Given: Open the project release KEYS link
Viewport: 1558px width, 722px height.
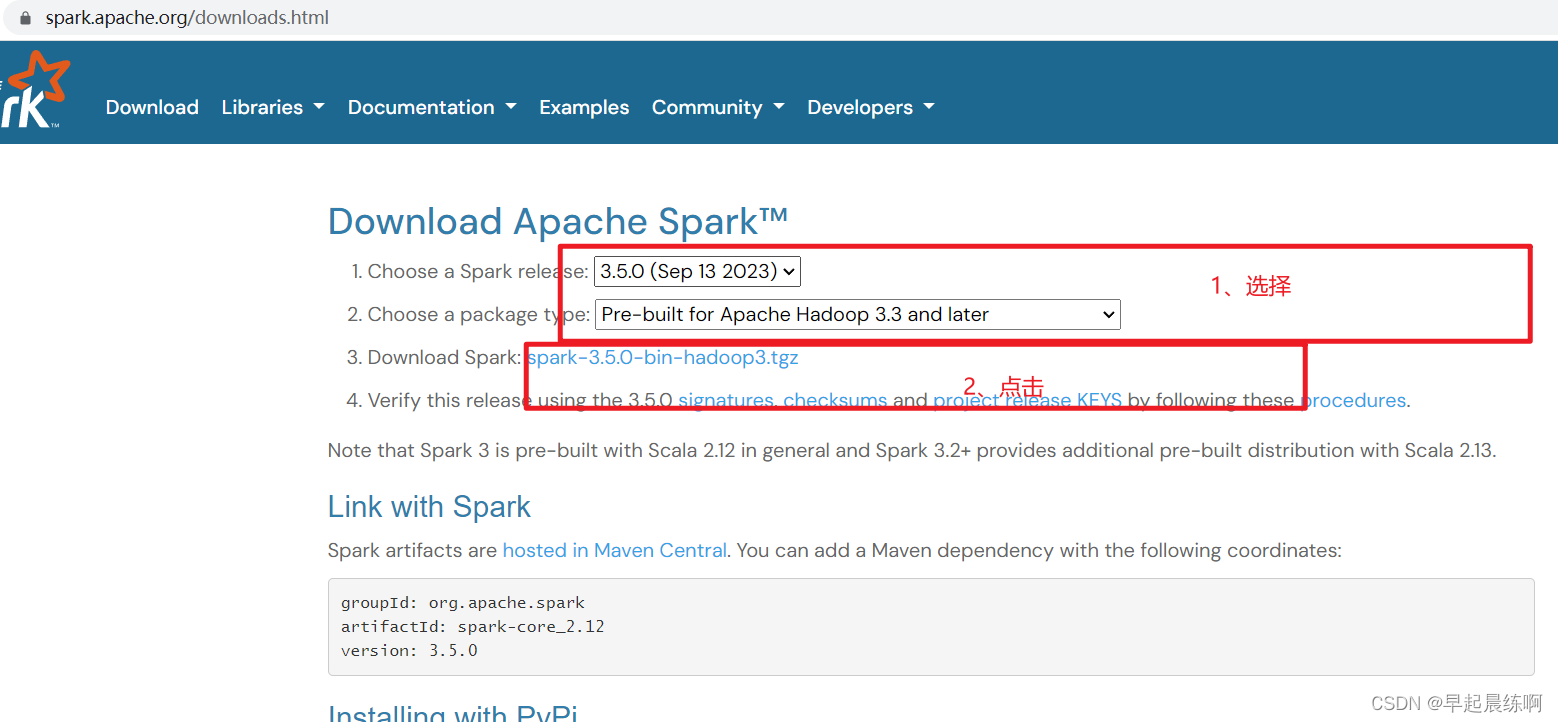Looking at the screenshot, I should point(1028,400).
